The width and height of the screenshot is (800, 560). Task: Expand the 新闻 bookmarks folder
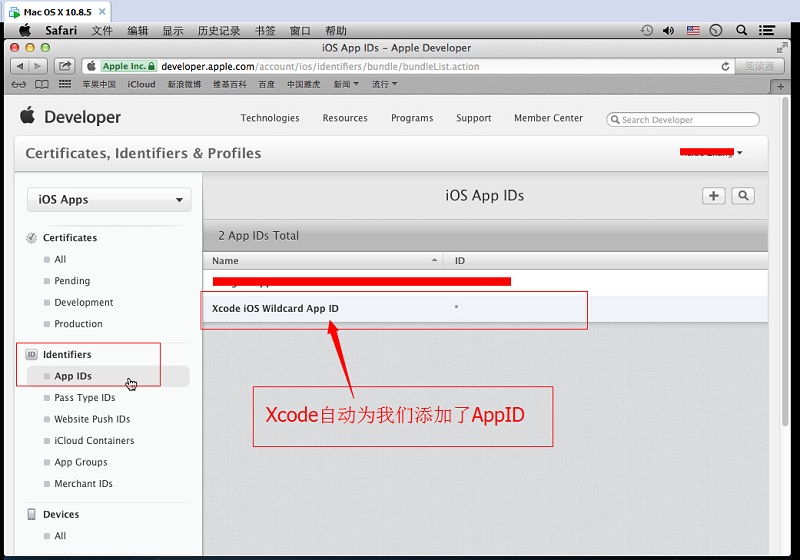346,84
